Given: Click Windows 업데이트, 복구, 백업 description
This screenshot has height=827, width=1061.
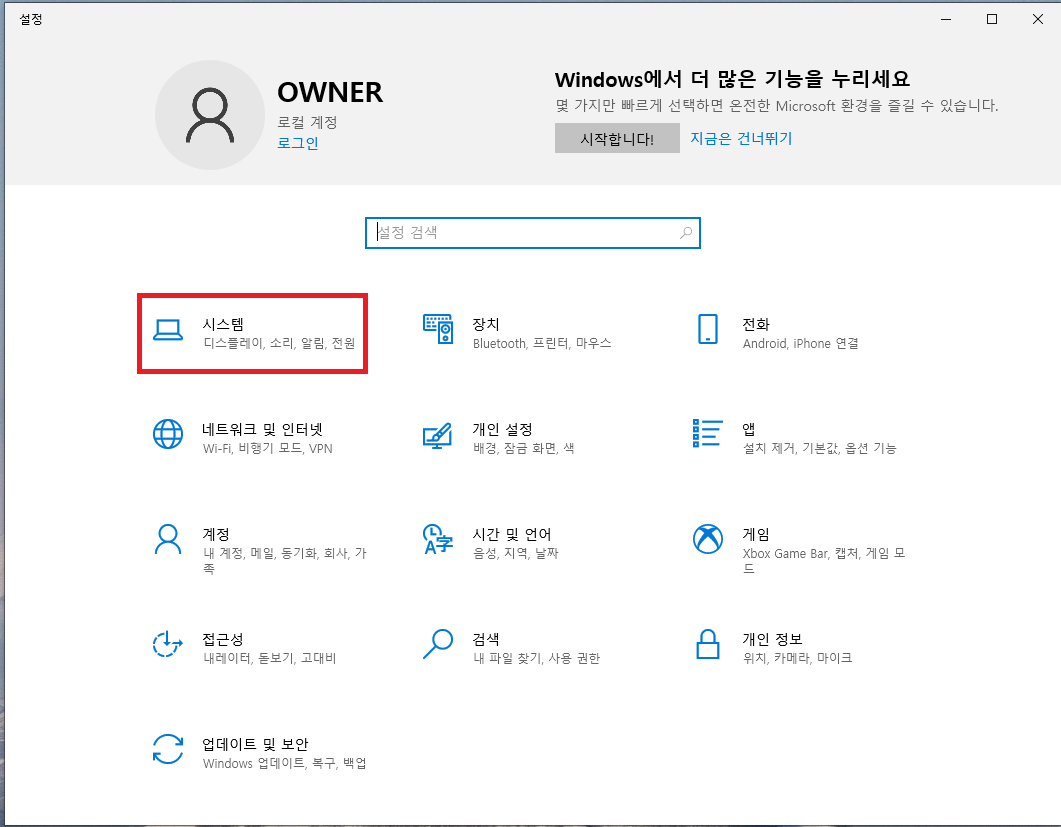Looking at the screenshot, I should click(284, 763).
